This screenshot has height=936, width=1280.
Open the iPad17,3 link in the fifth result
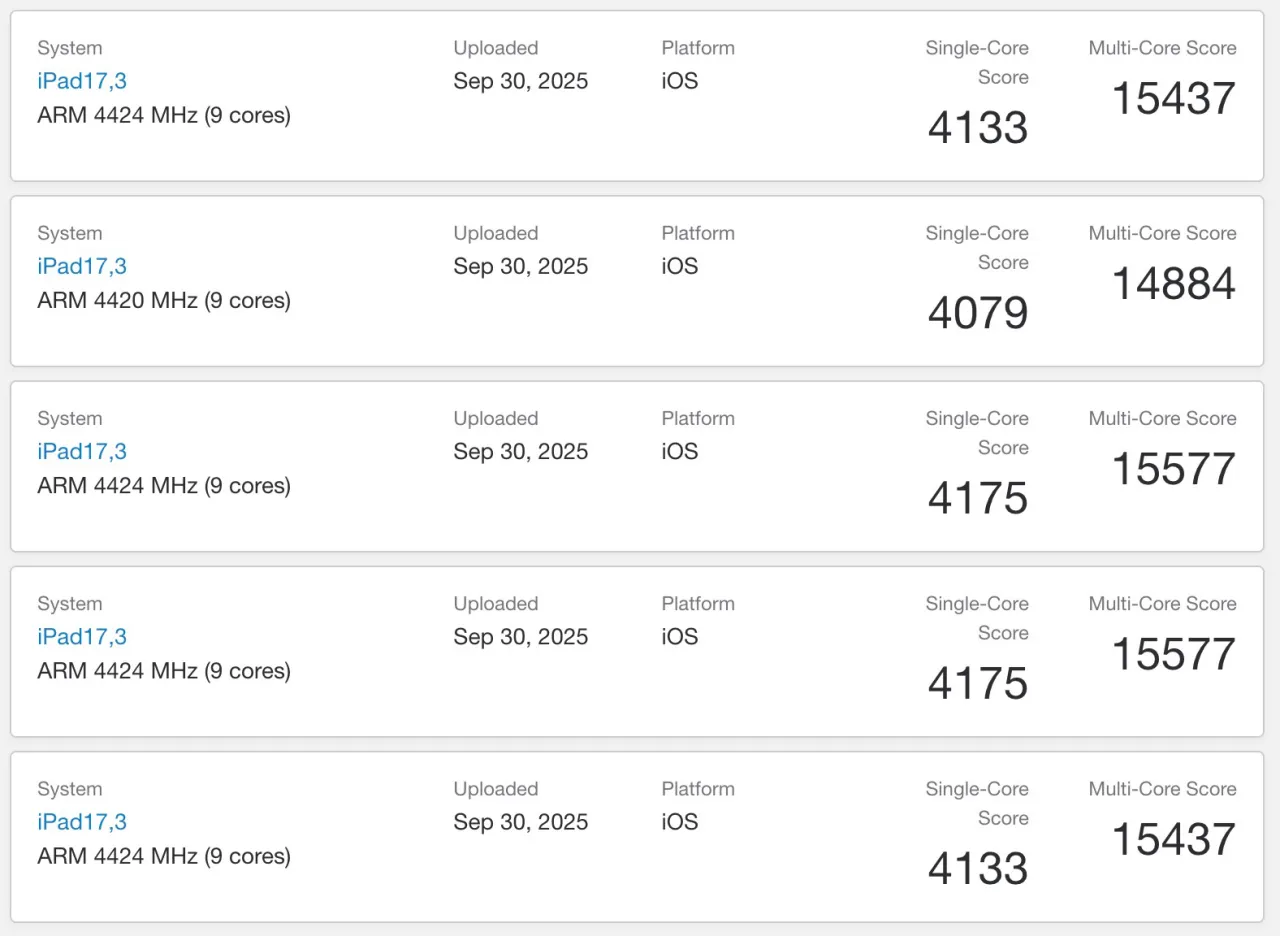pyautogui.click(x=82, y=822)
